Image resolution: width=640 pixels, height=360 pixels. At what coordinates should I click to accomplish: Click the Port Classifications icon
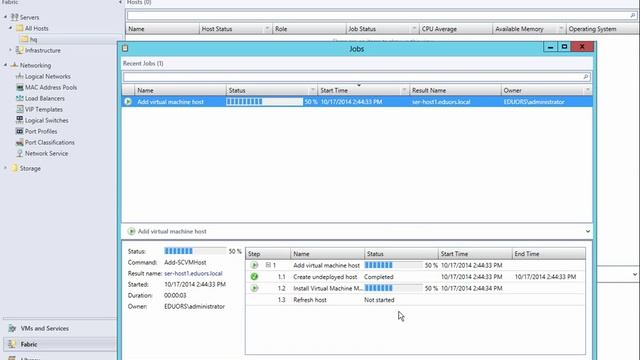(x=19, y=142)
